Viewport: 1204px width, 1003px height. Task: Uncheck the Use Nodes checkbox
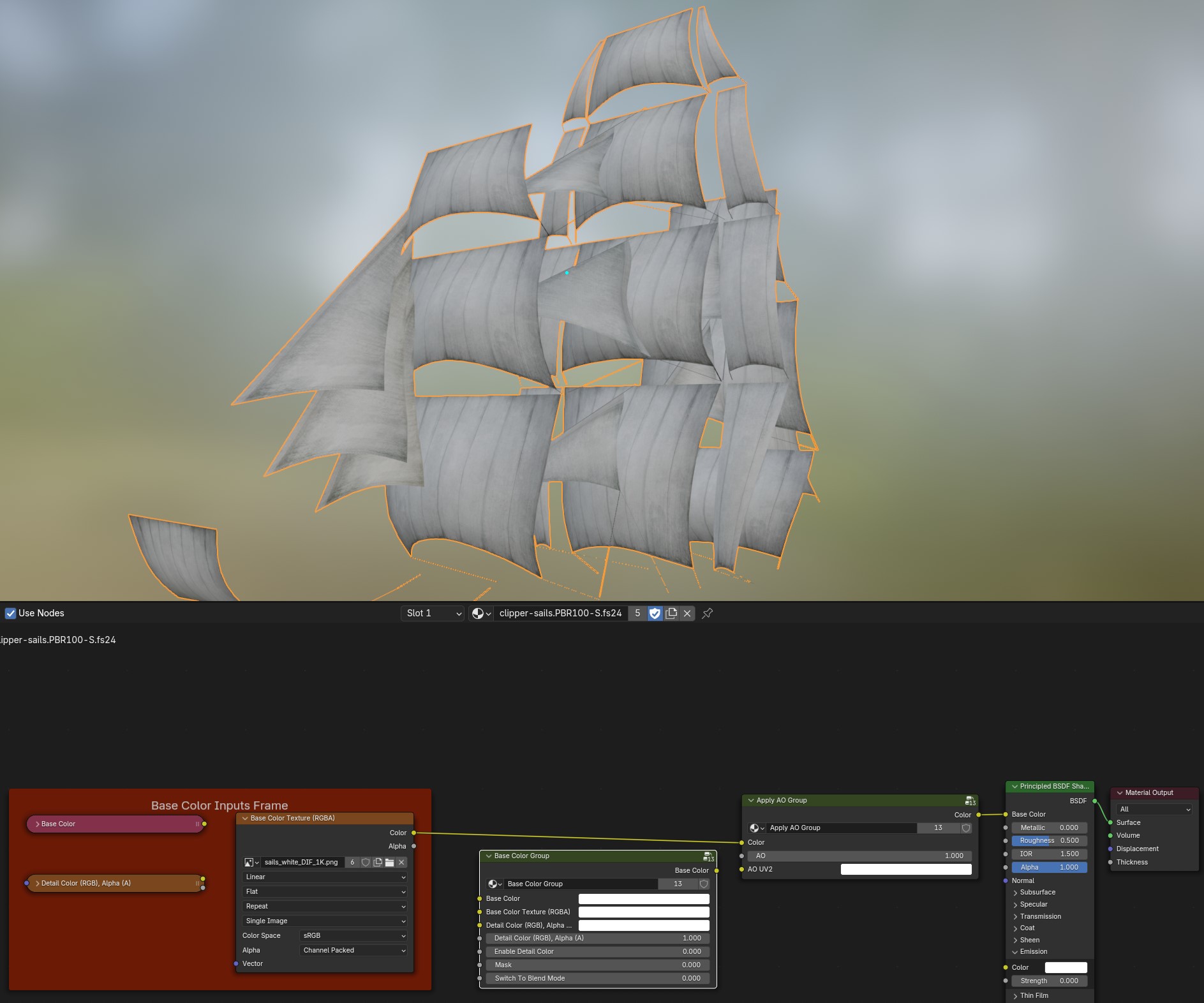(10, 613)
